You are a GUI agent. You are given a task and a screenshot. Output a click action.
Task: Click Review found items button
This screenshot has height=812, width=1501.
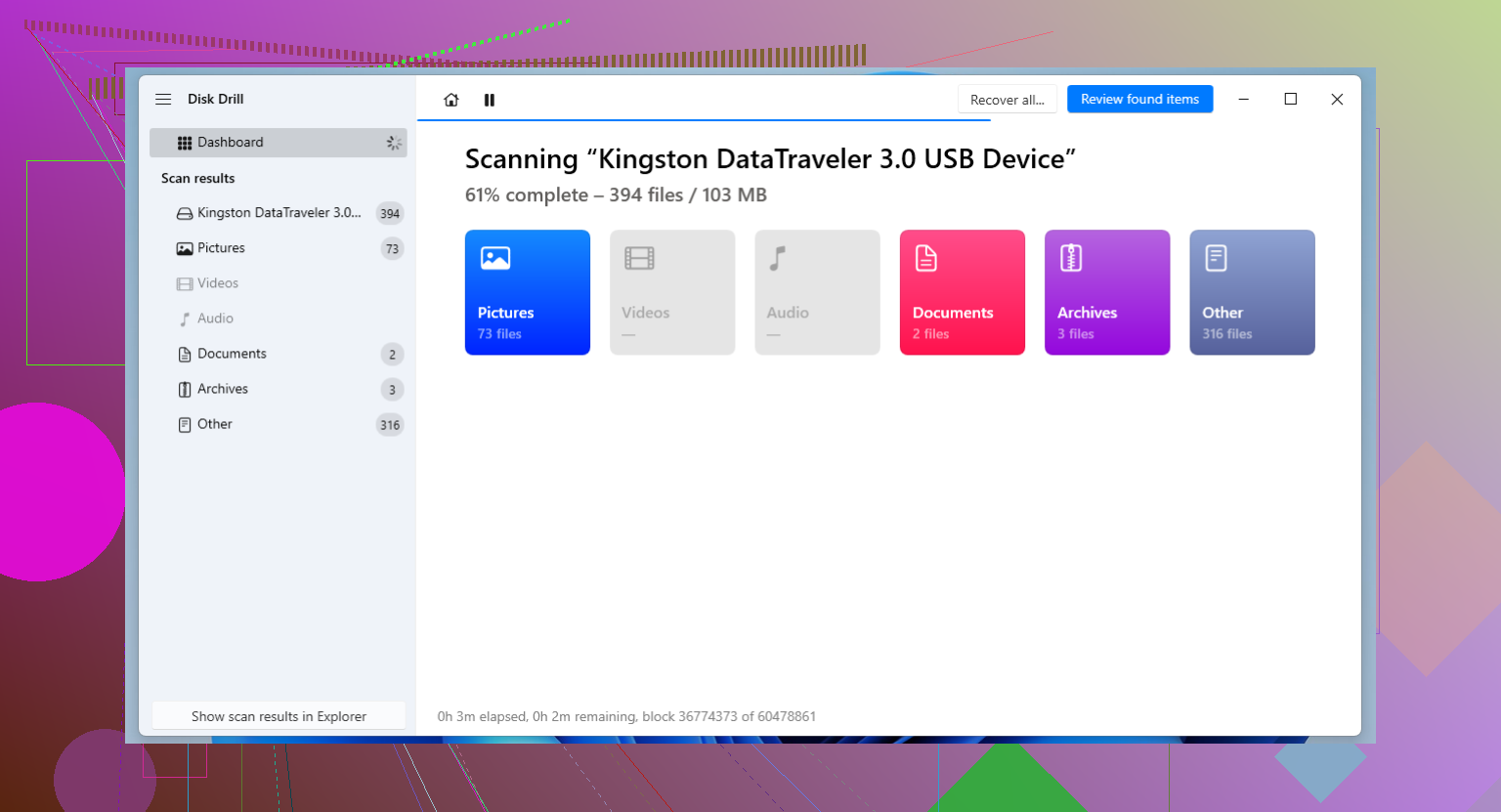pyautogui.click(x=1139, y=100)
